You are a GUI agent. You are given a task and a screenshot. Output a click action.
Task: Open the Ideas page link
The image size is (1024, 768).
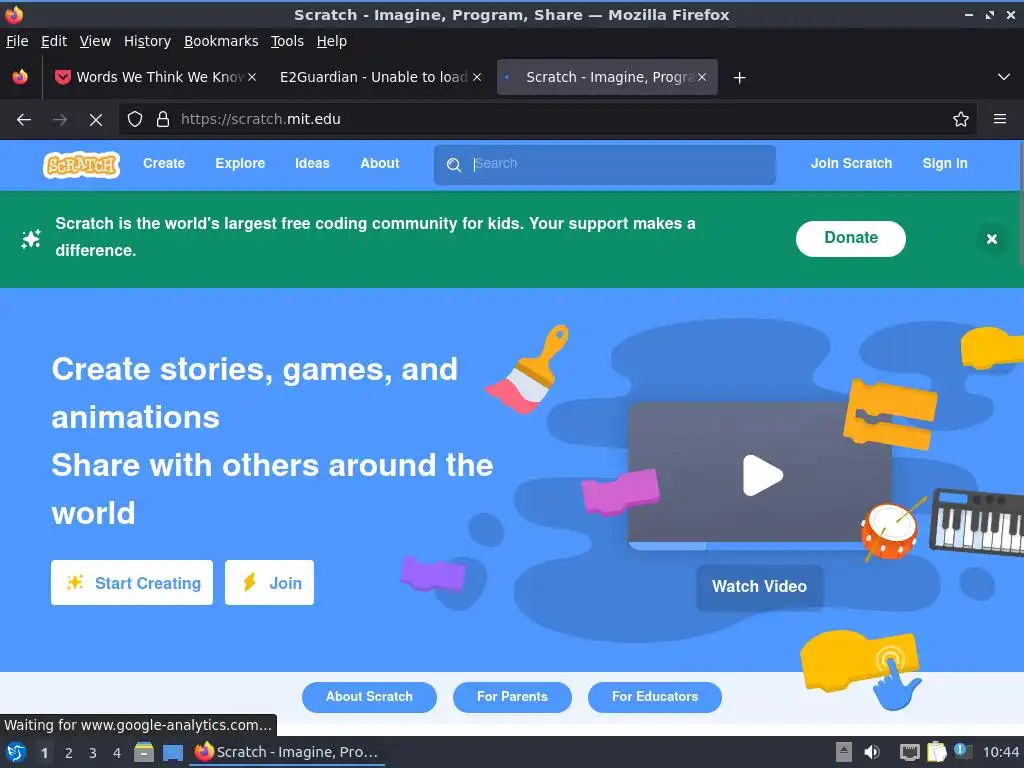(312, 164)
